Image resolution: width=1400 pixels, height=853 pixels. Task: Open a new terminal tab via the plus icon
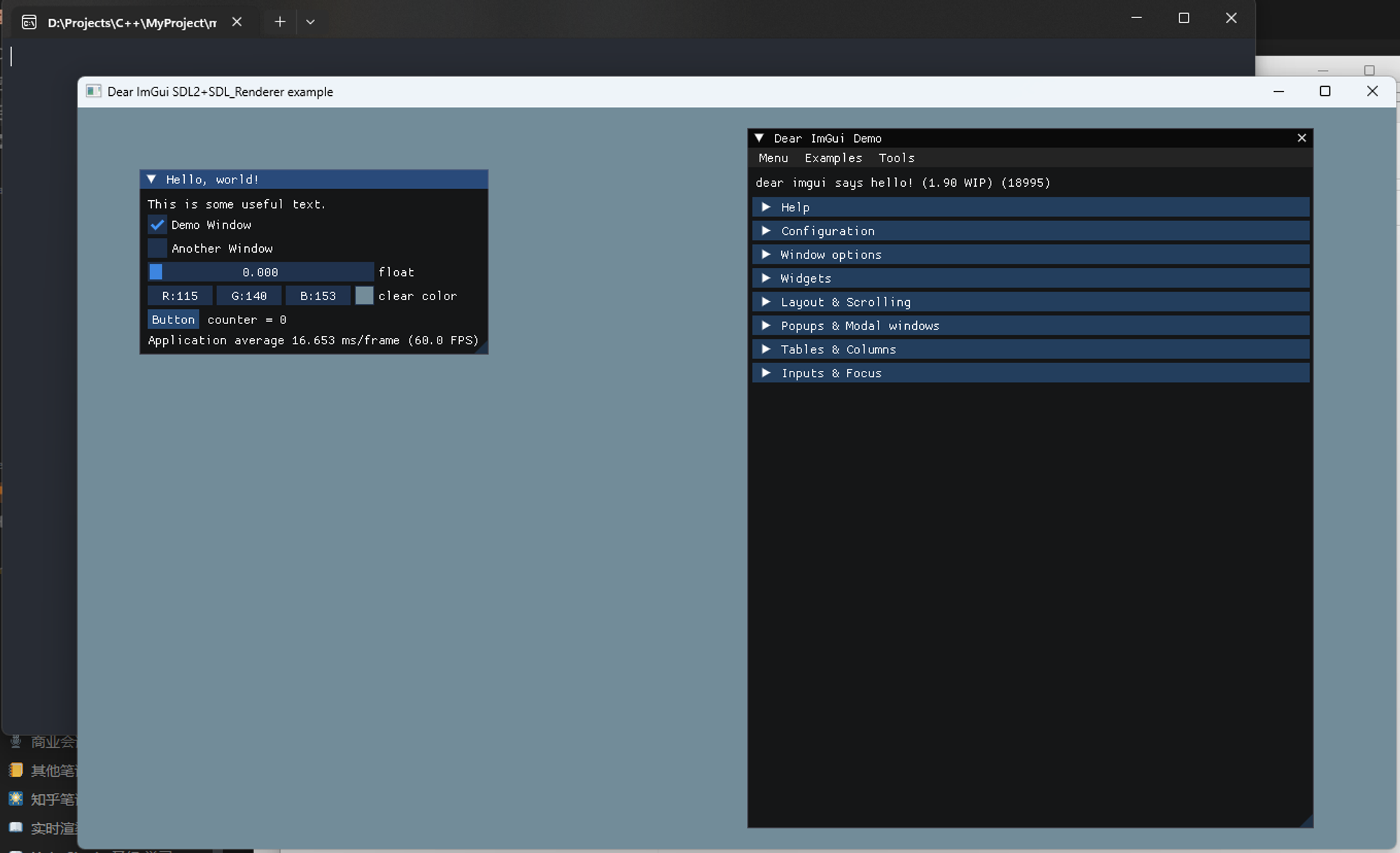coord(279,22)
